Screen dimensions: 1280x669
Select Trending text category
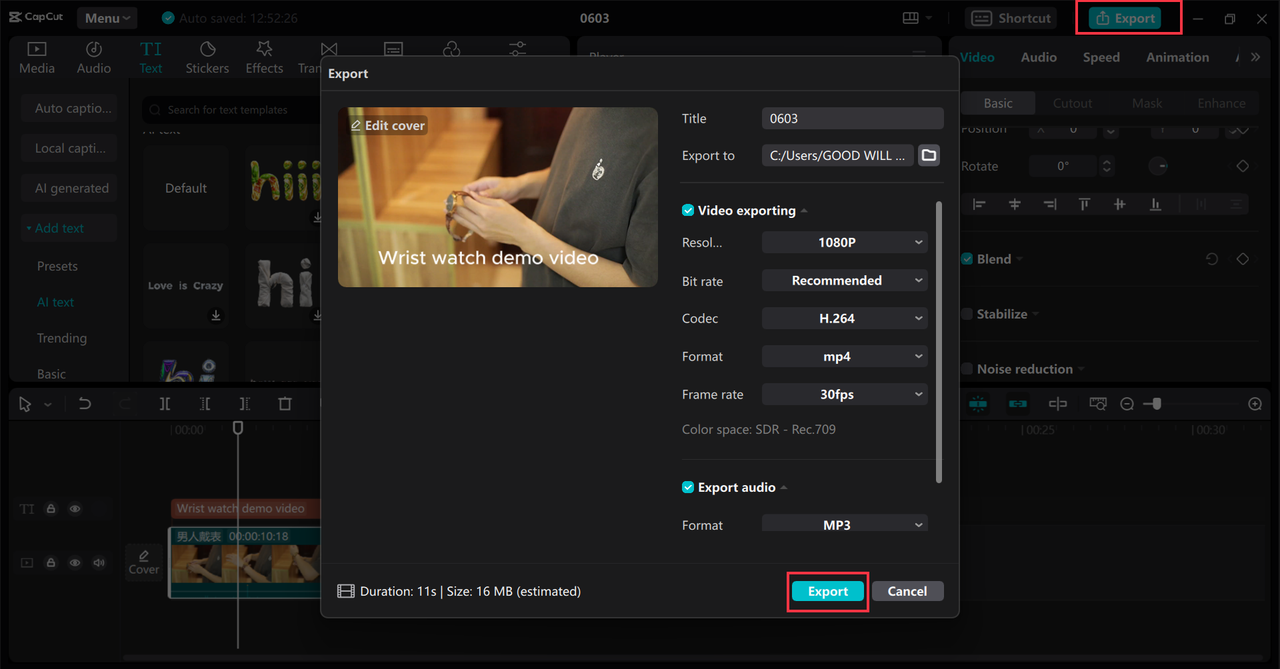tap(62, 338)
